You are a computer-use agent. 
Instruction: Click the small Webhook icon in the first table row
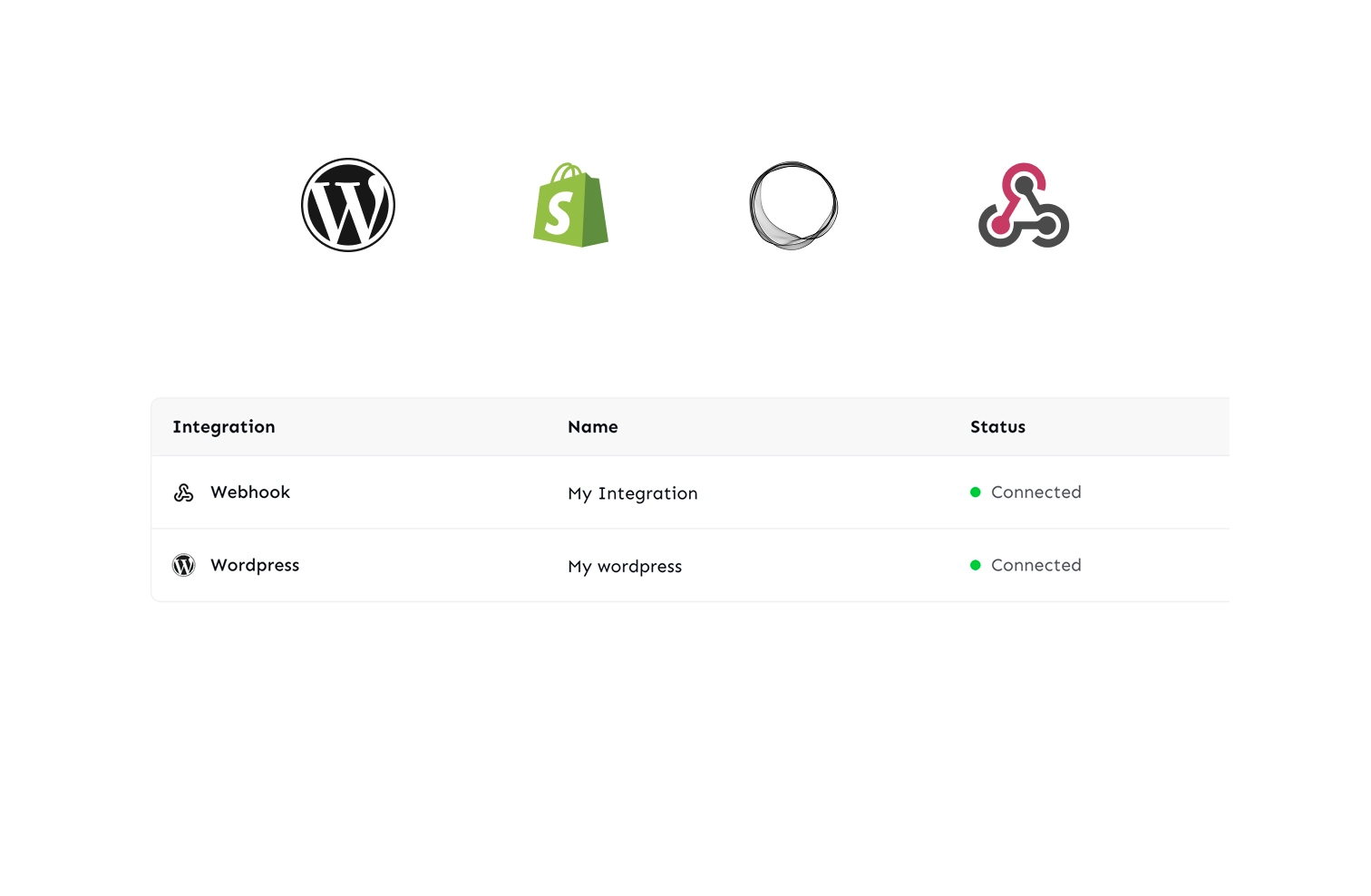[x=183, y=492]
